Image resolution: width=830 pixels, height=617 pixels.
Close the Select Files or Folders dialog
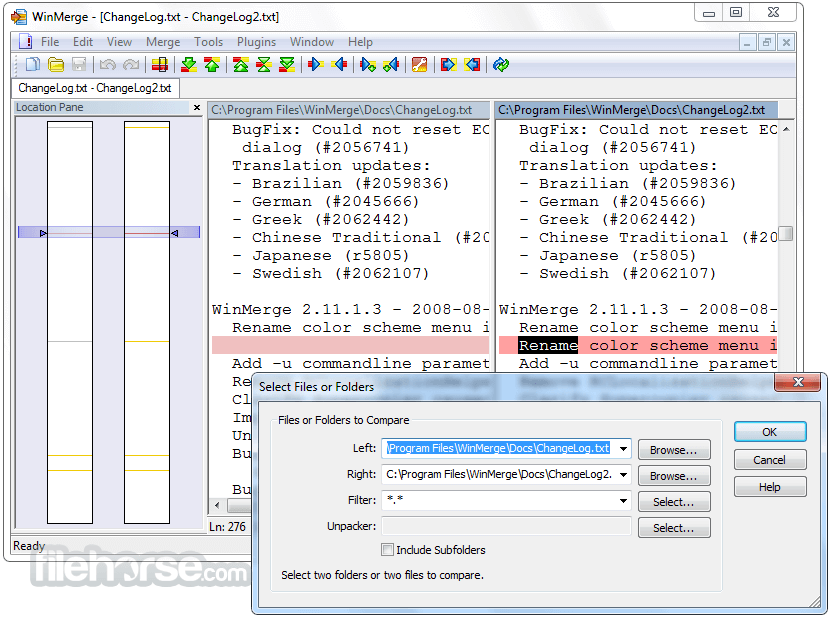798,382
